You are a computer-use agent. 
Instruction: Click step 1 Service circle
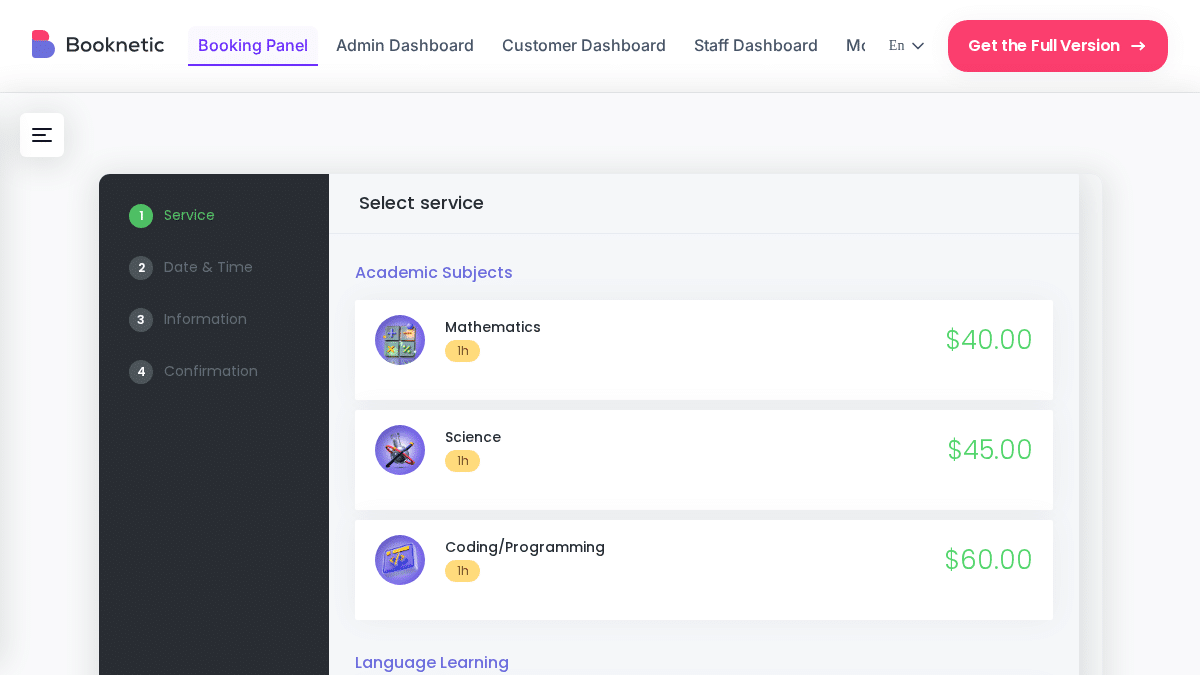coord(141,216)
